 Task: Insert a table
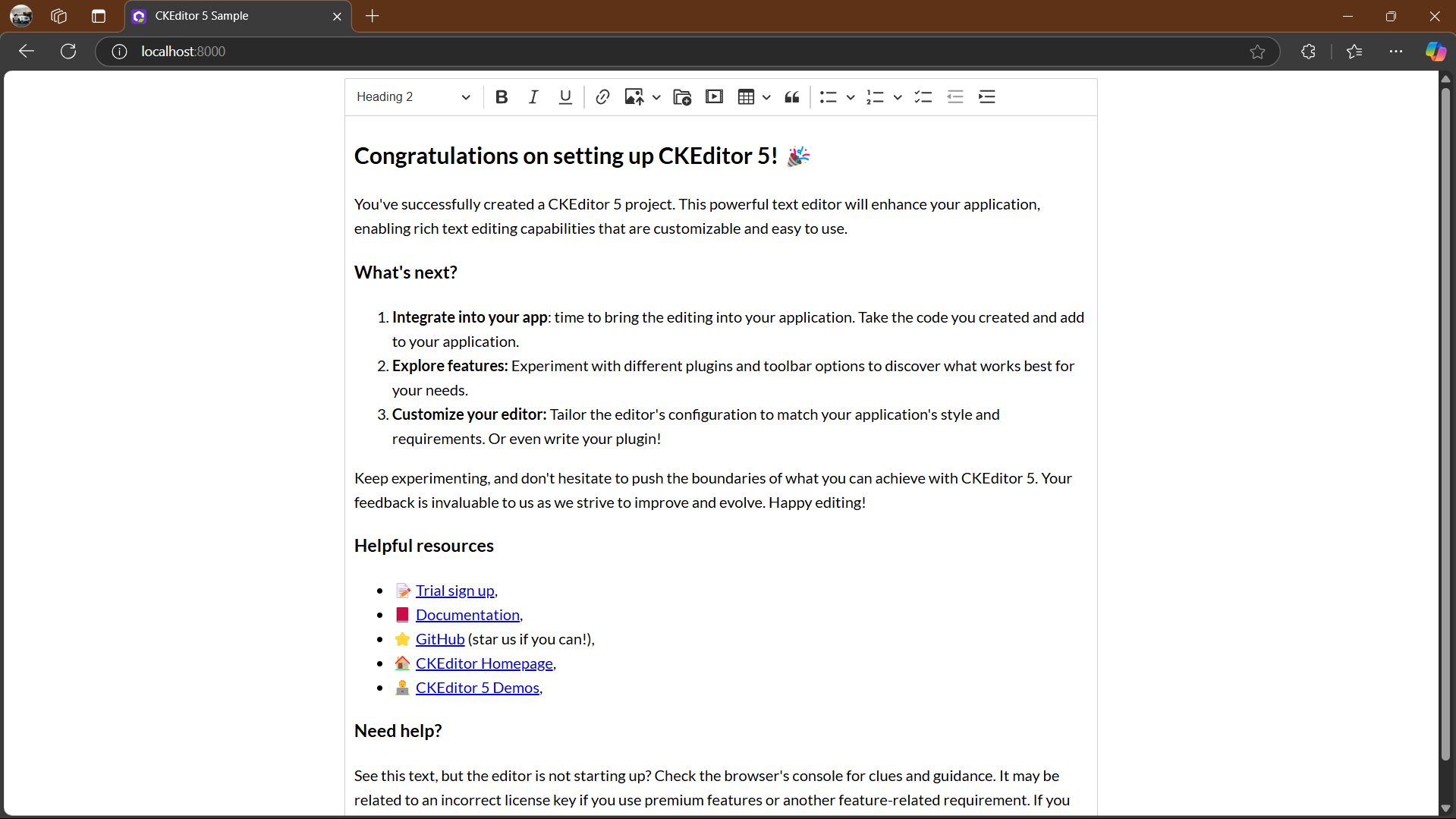(747, 96)
